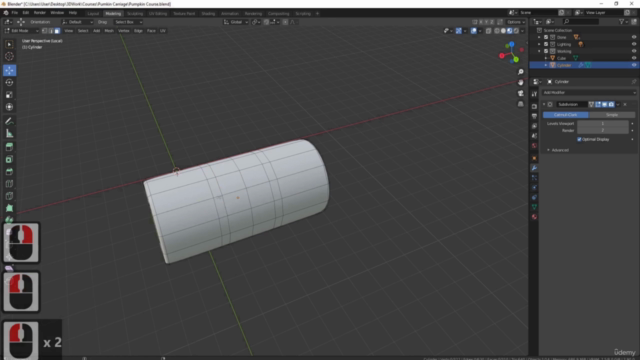Open the Mesh menu
Viewport: 640px width, 360px height.
(x=109, y=31)
